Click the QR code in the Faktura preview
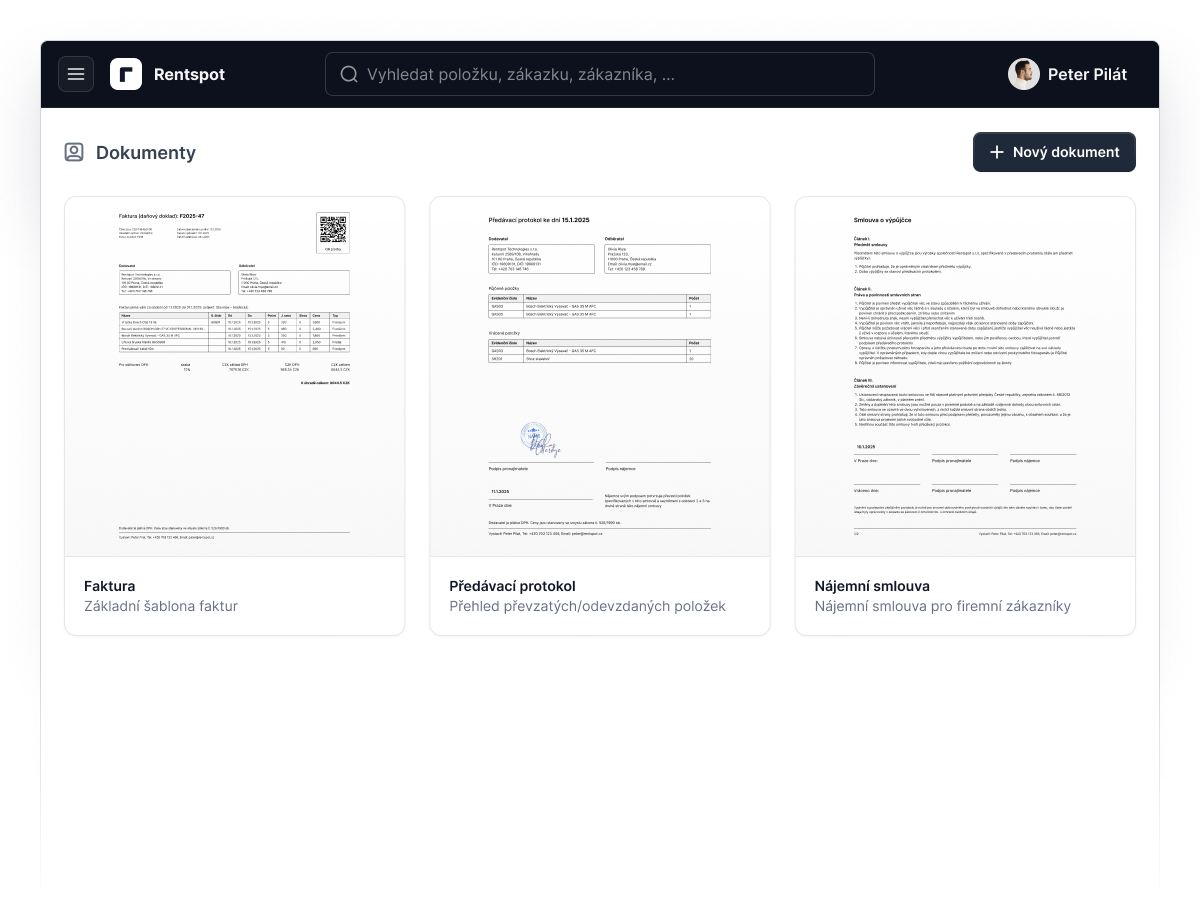Screen dimensions: 1200x900 click(334, 230)
